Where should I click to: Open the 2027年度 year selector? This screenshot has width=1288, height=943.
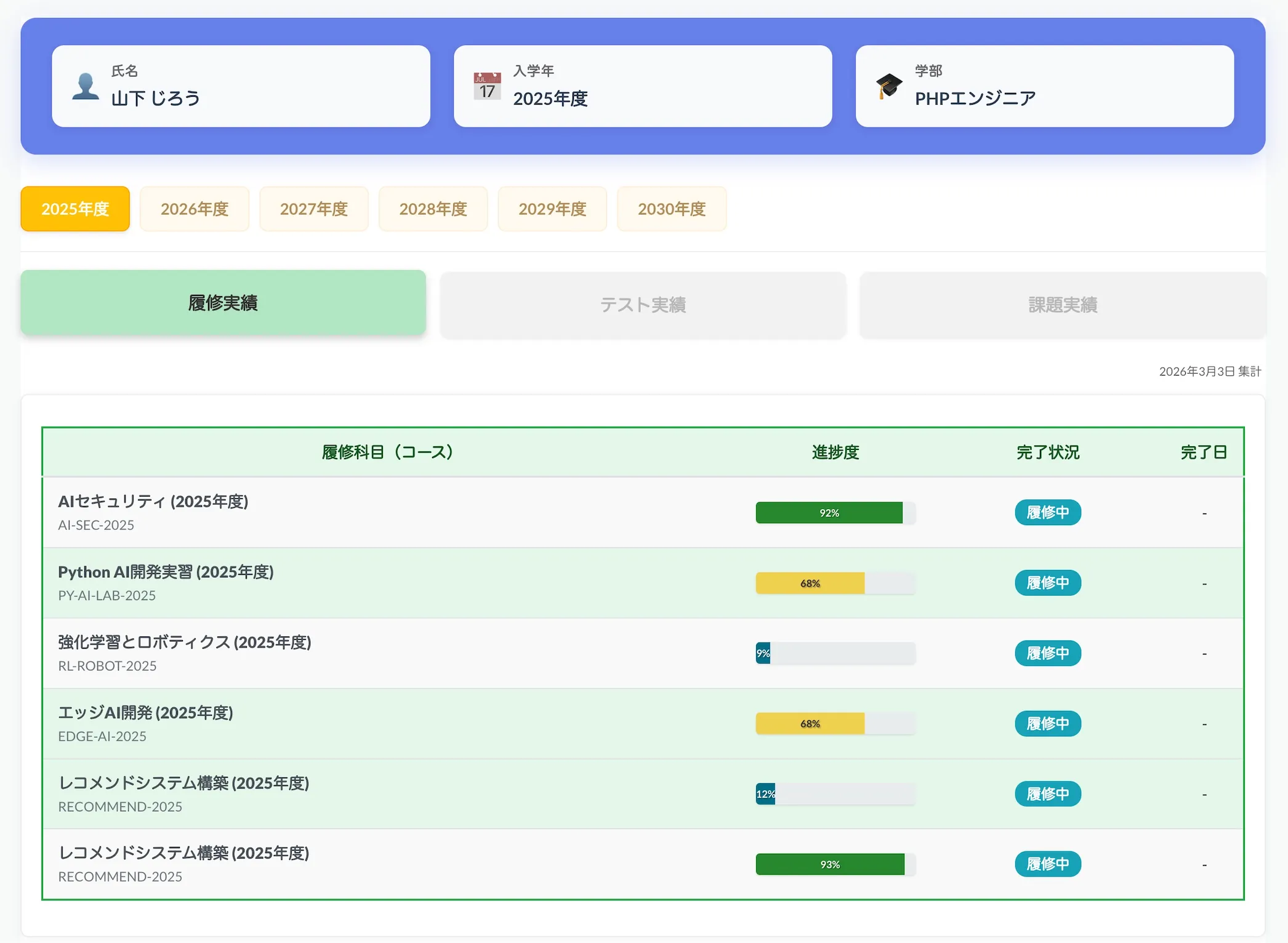point(314,209)
